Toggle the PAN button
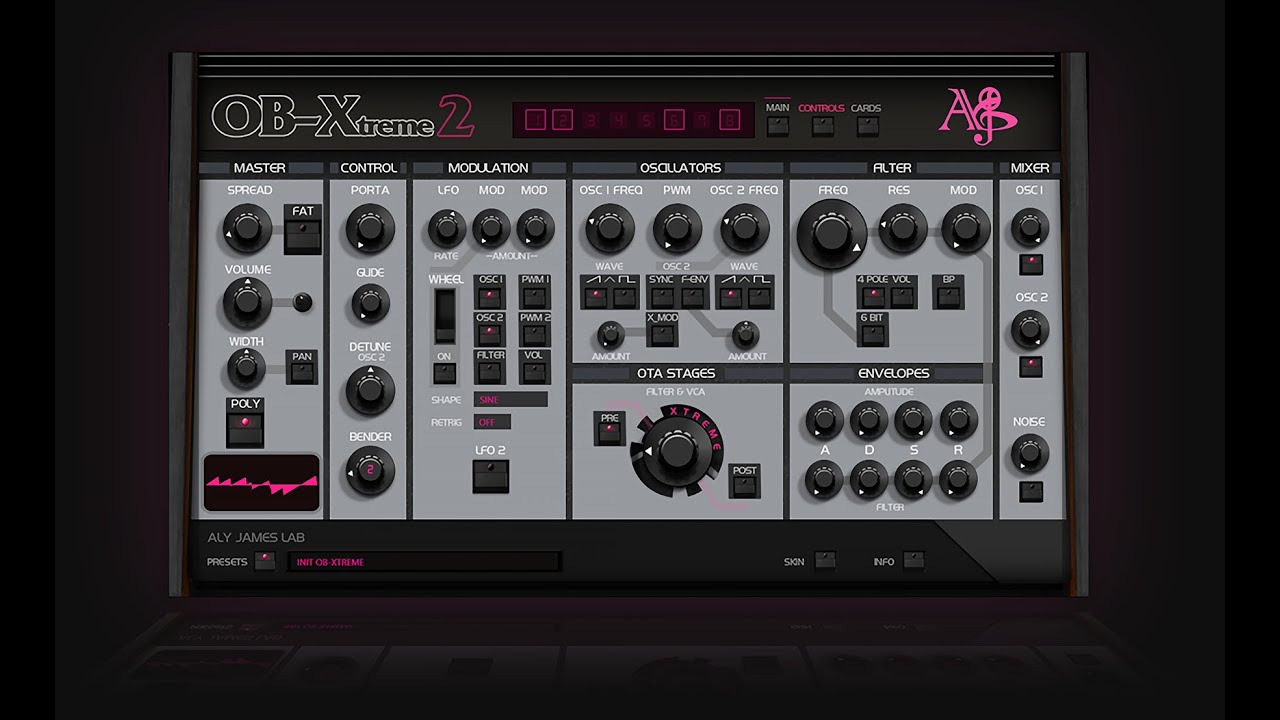 click(x=301, y=374)
